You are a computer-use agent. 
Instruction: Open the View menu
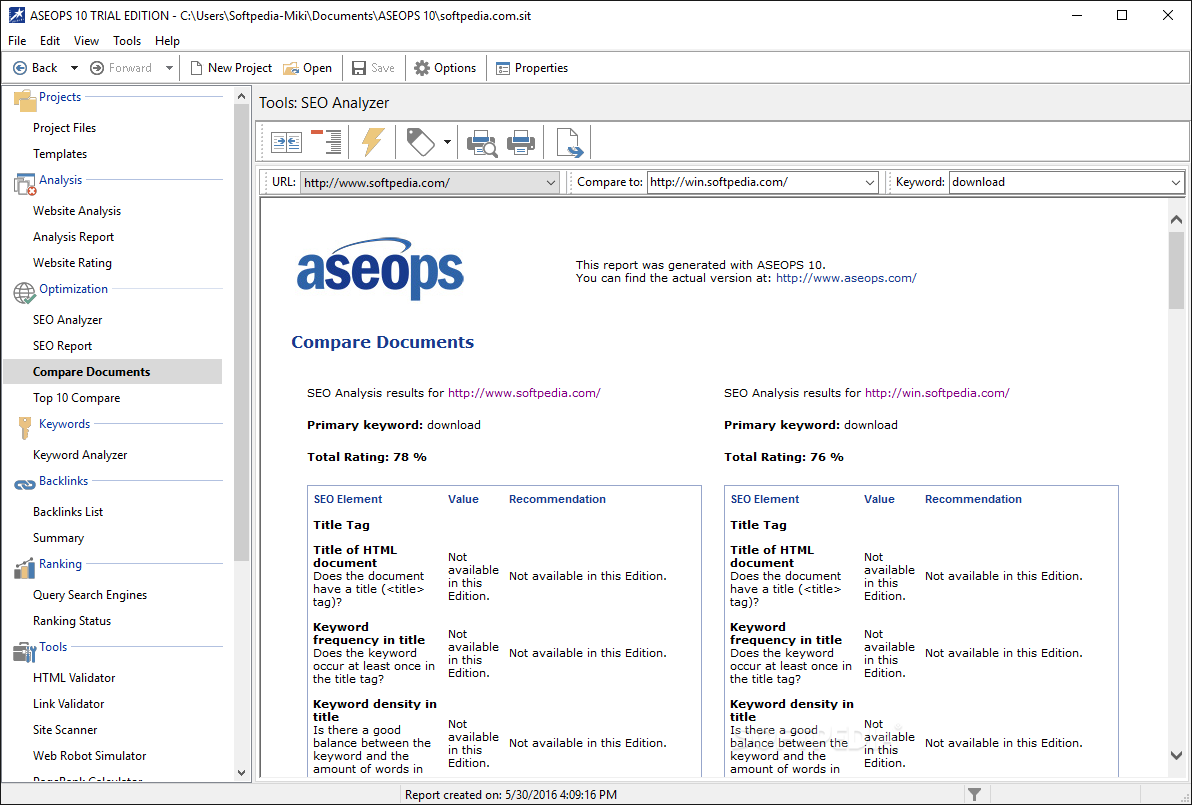86,41
